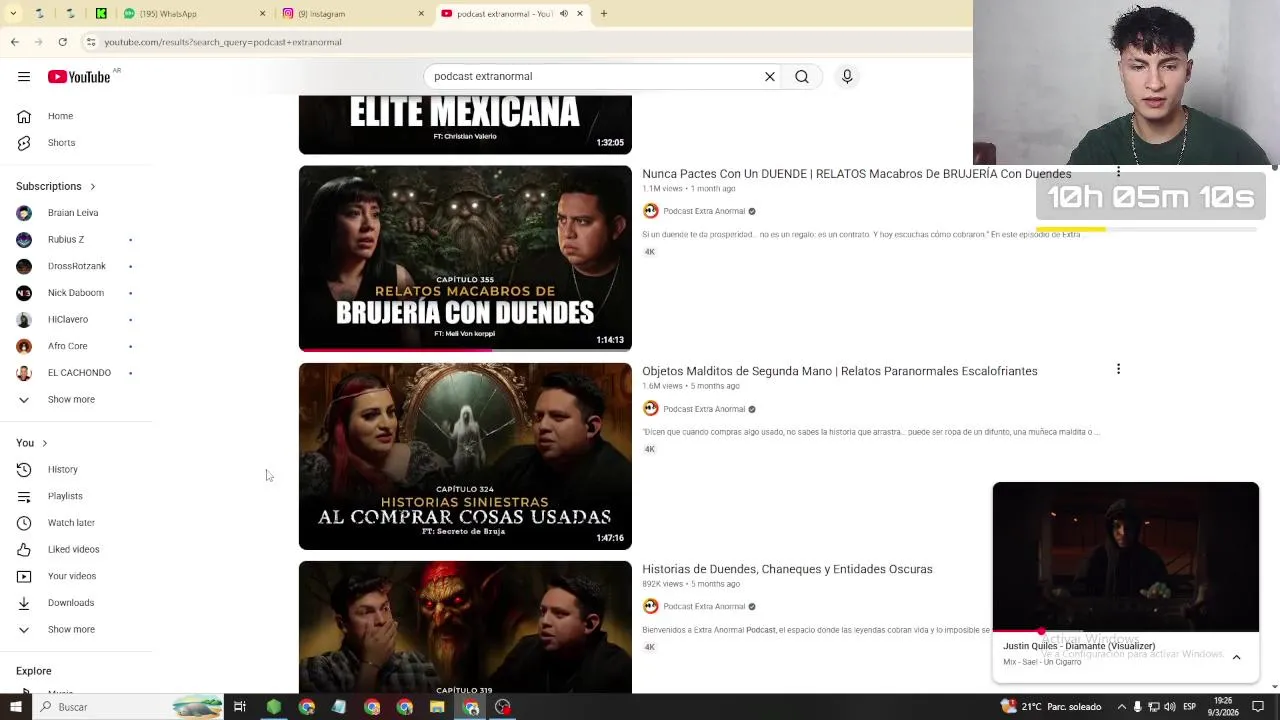Expand the You section chevron

[x=44, y=444]
